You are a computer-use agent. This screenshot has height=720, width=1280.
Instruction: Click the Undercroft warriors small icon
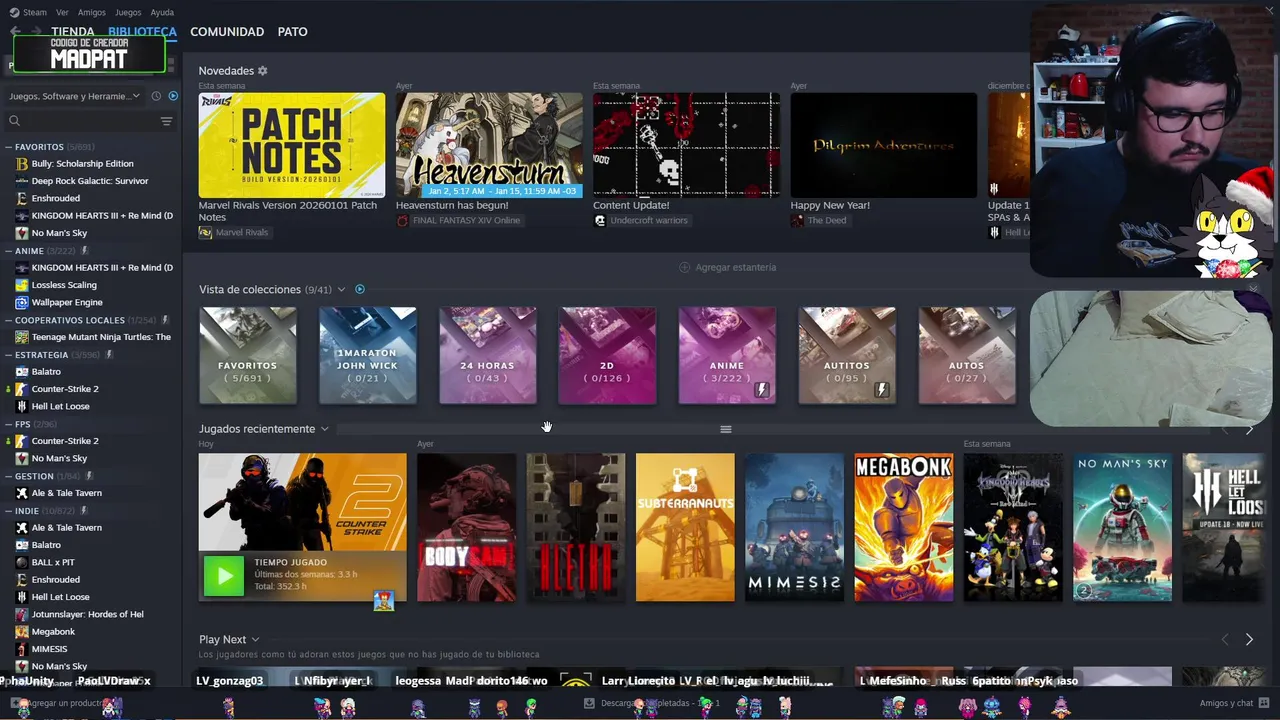600,220
